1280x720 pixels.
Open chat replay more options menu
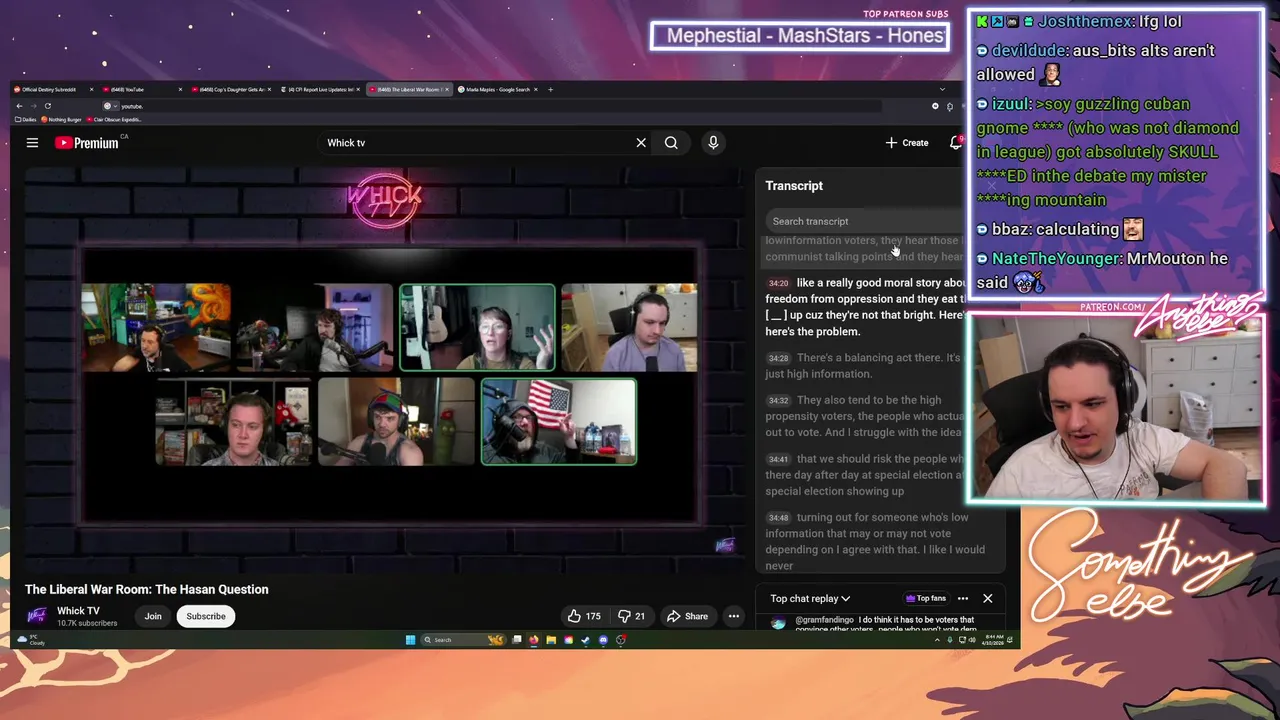(963, 599)
